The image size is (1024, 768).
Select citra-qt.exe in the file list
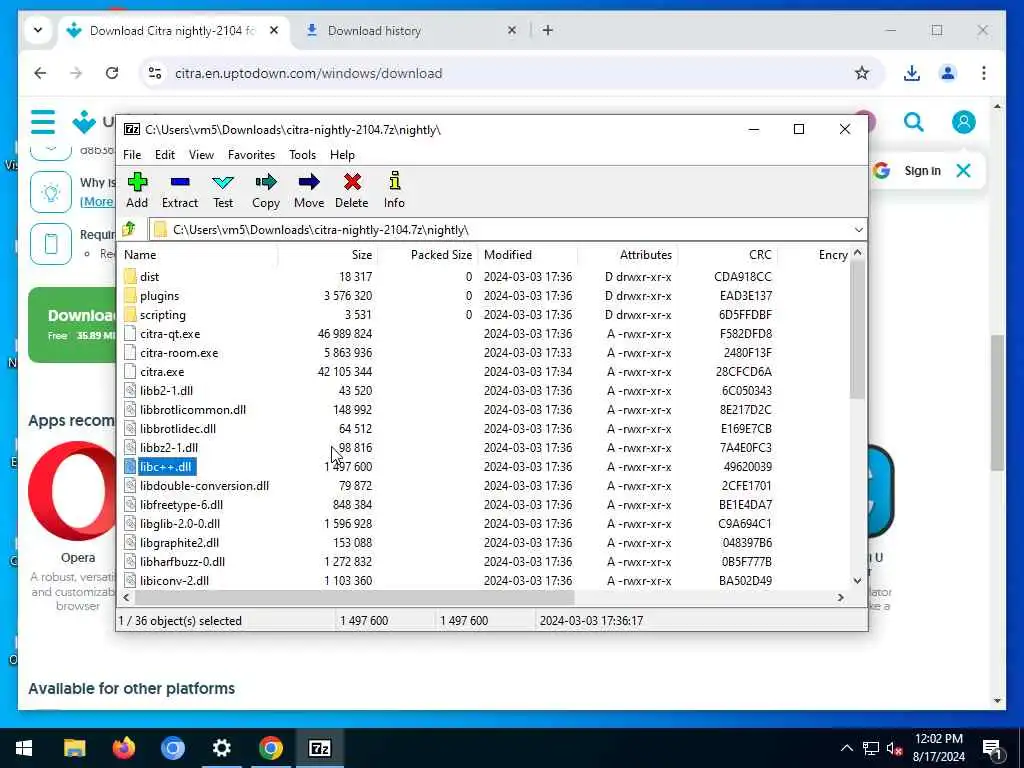170,334
